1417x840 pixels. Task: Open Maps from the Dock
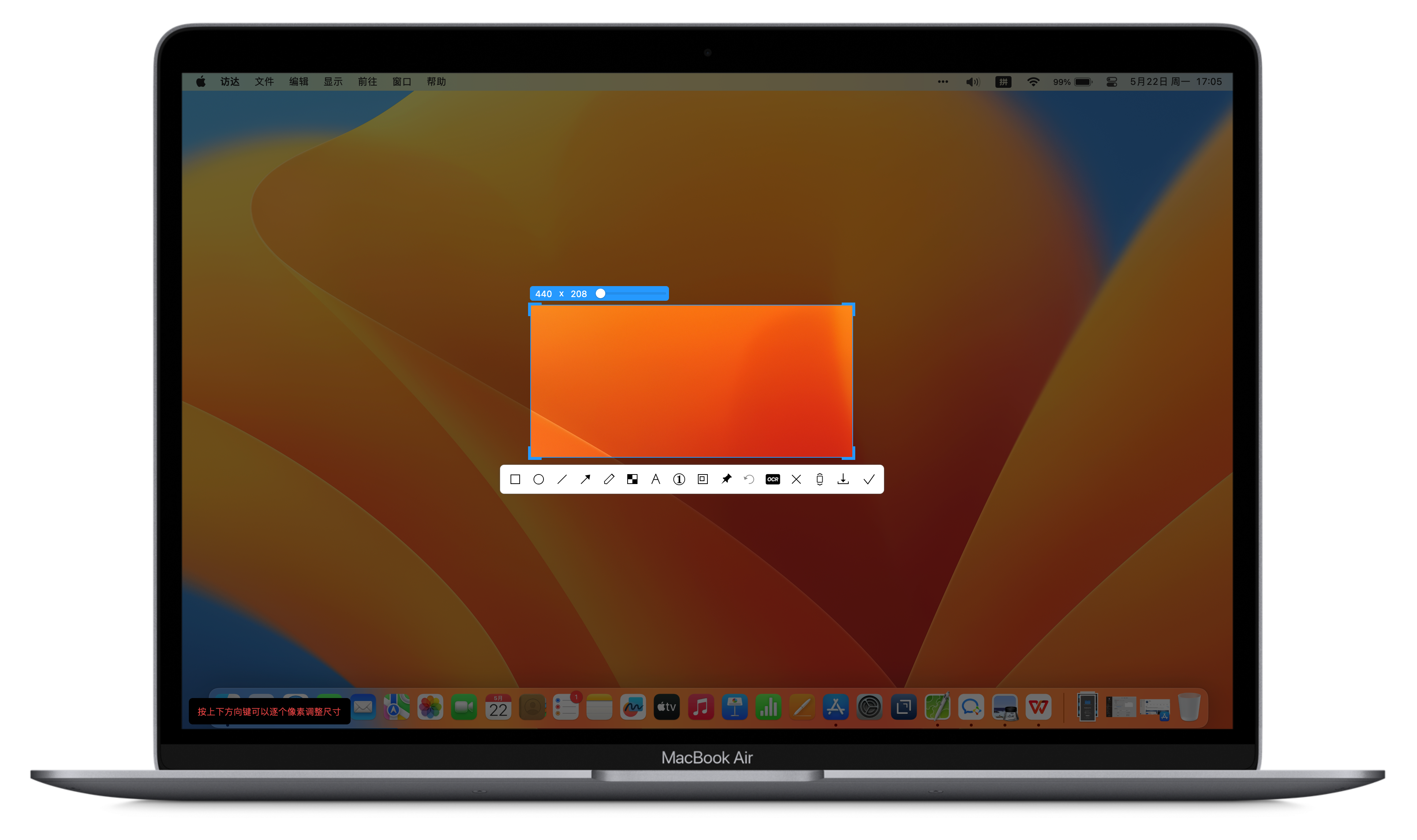pyautogui.click(x=396, y=707)
